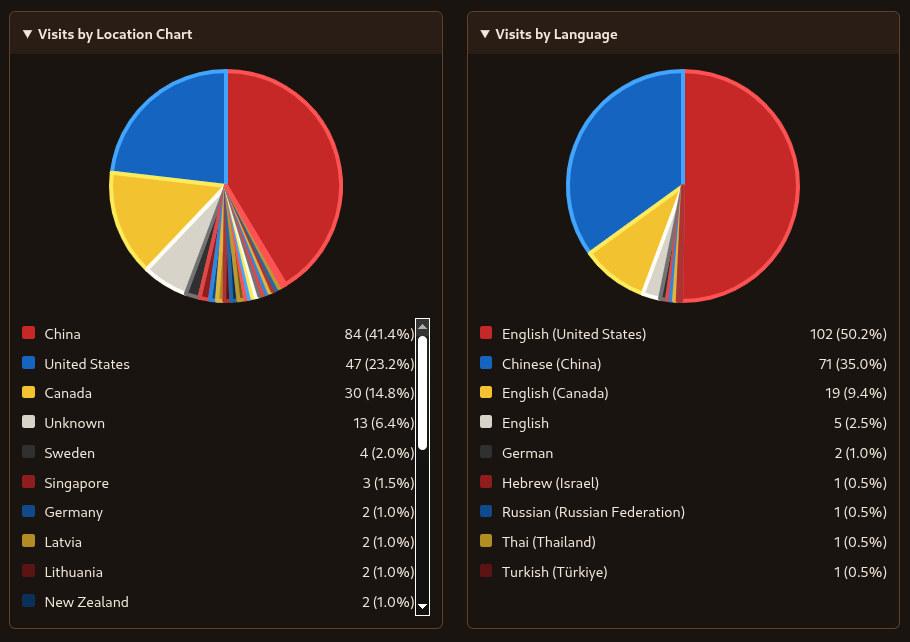Click the English (Canada) legend swatch

486,392
